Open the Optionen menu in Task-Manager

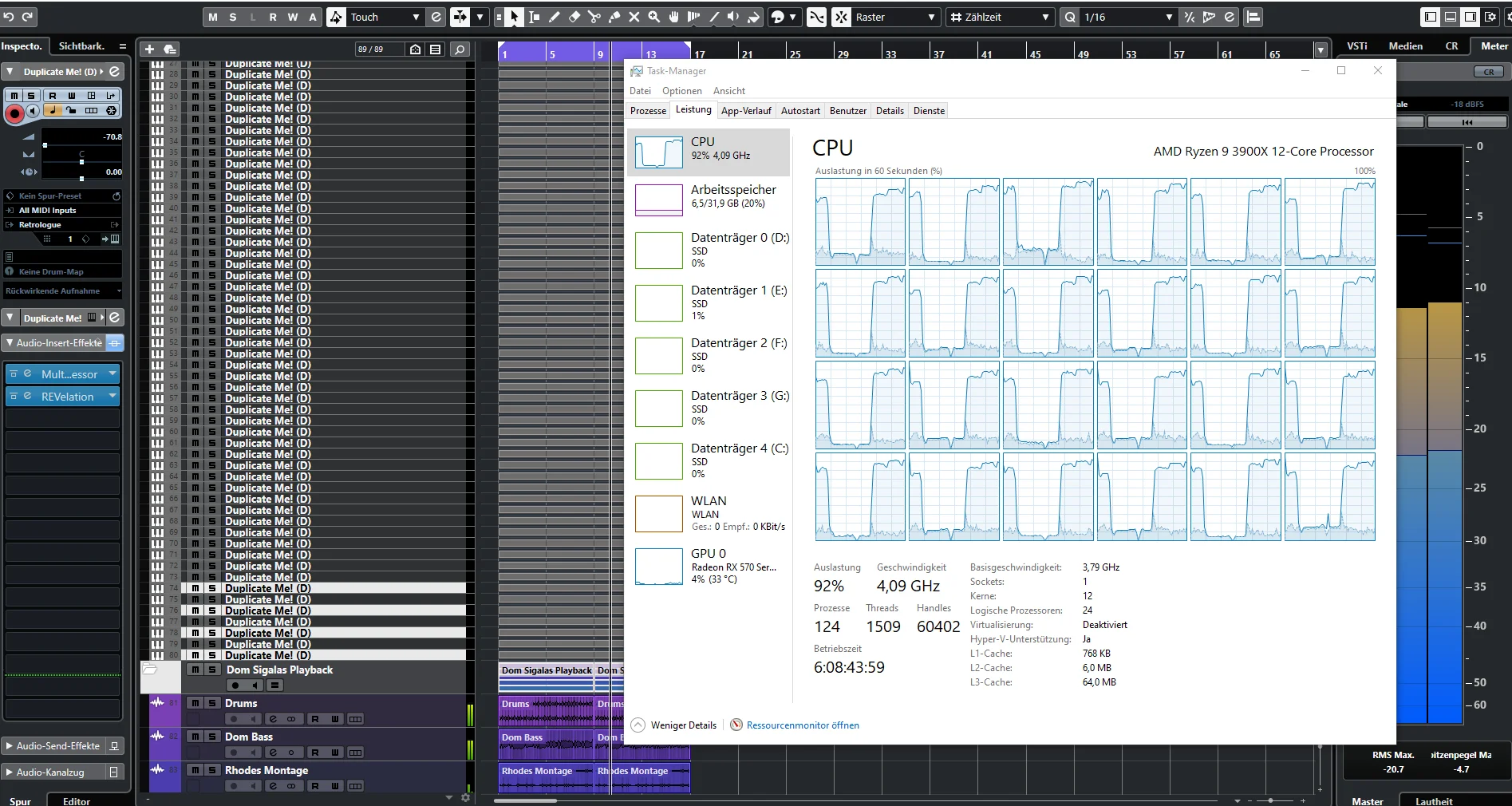coord(682,91)
